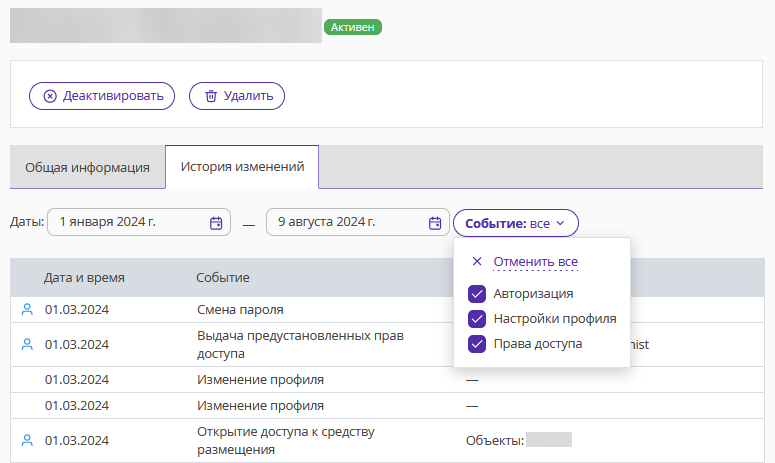This screenshot has height=463, width=775.
Task: Open the 9 августа 2024 г. date picker field
Action: (358, 222)
